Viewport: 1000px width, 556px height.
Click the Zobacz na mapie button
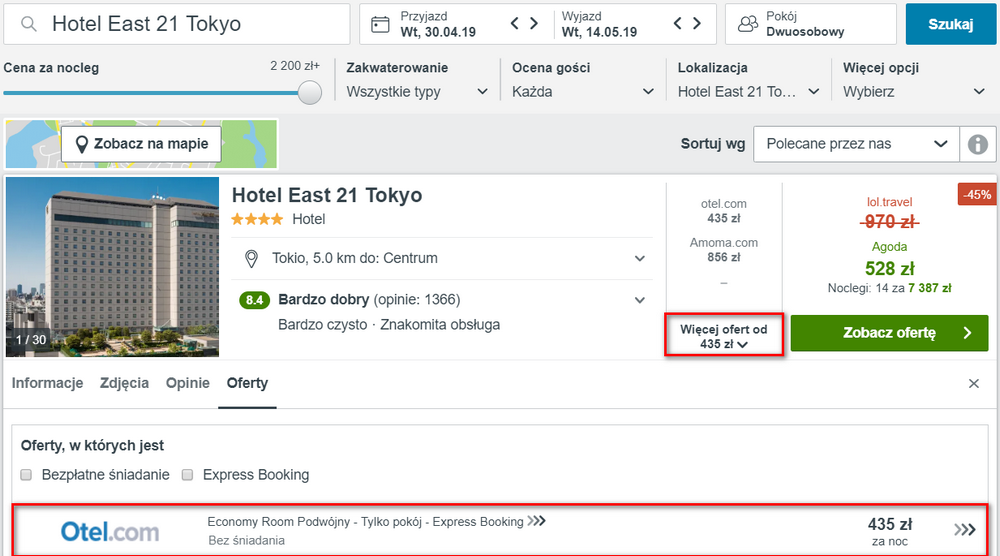[x=142, y=144]
